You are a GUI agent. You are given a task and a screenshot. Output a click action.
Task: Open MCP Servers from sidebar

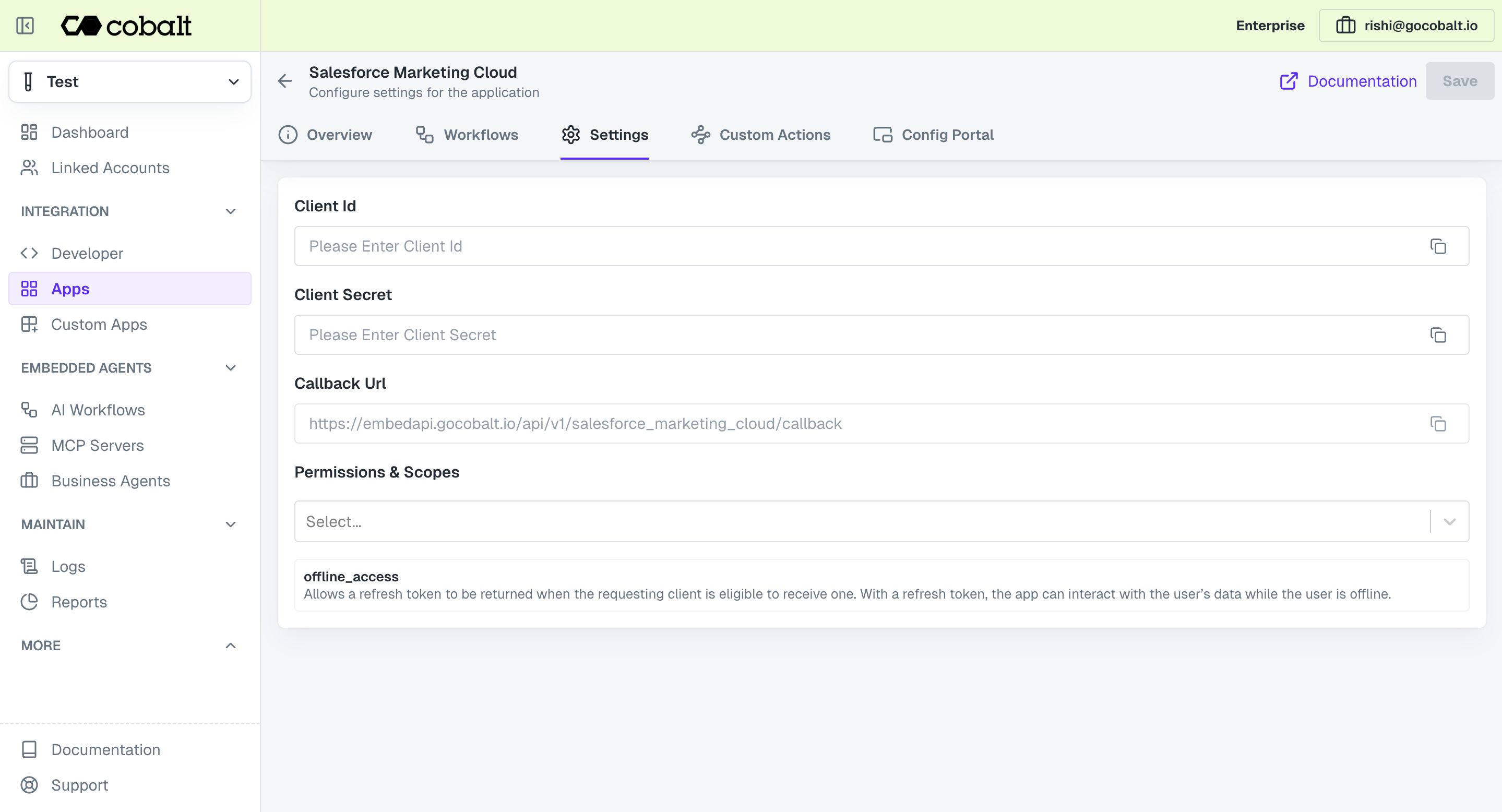point(97,445)
